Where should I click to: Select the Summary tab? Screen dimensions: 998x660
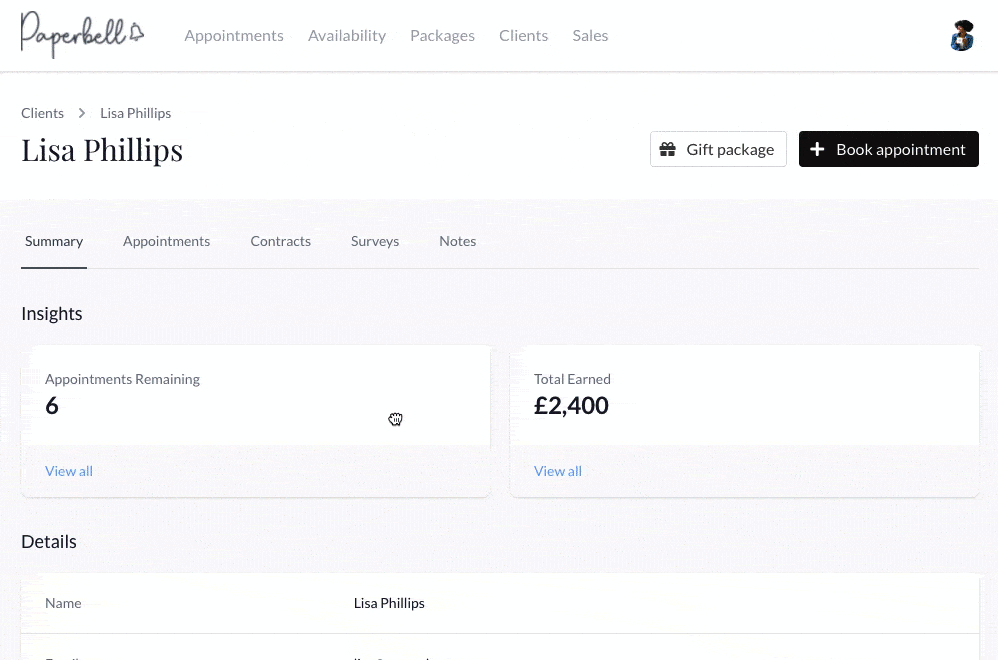(54, 241)
